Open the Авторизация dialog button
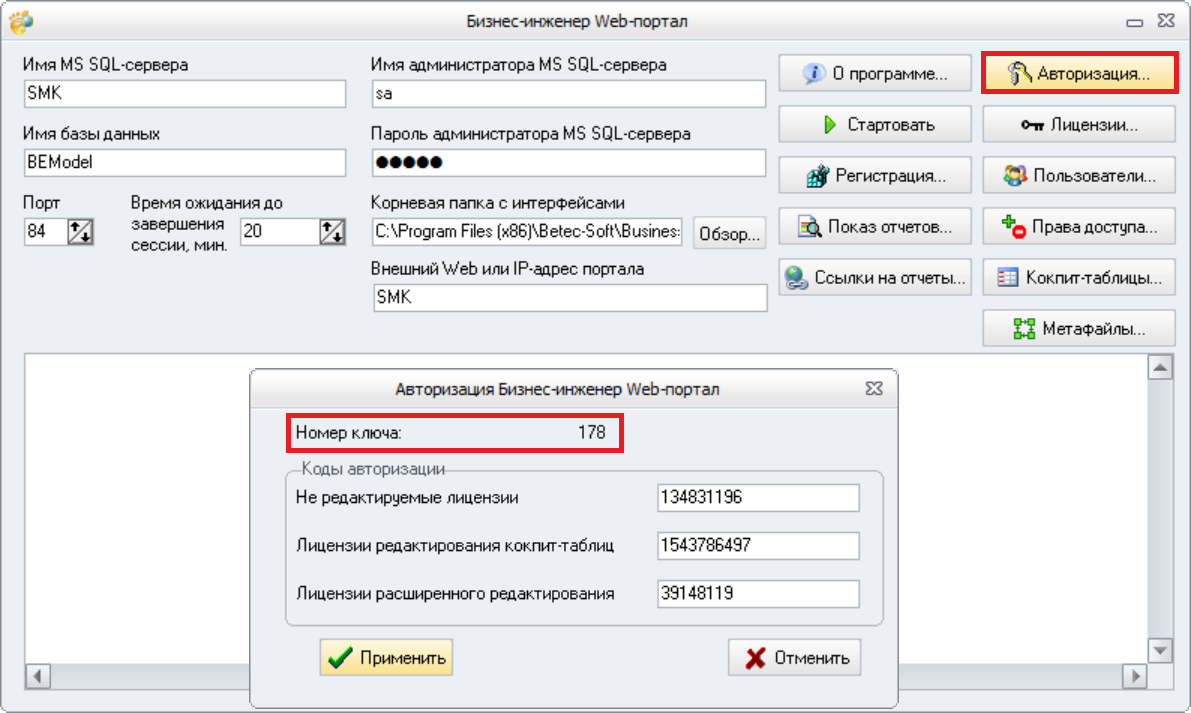This screenshot has height=713, width=1191. [x=1079, y=74]
